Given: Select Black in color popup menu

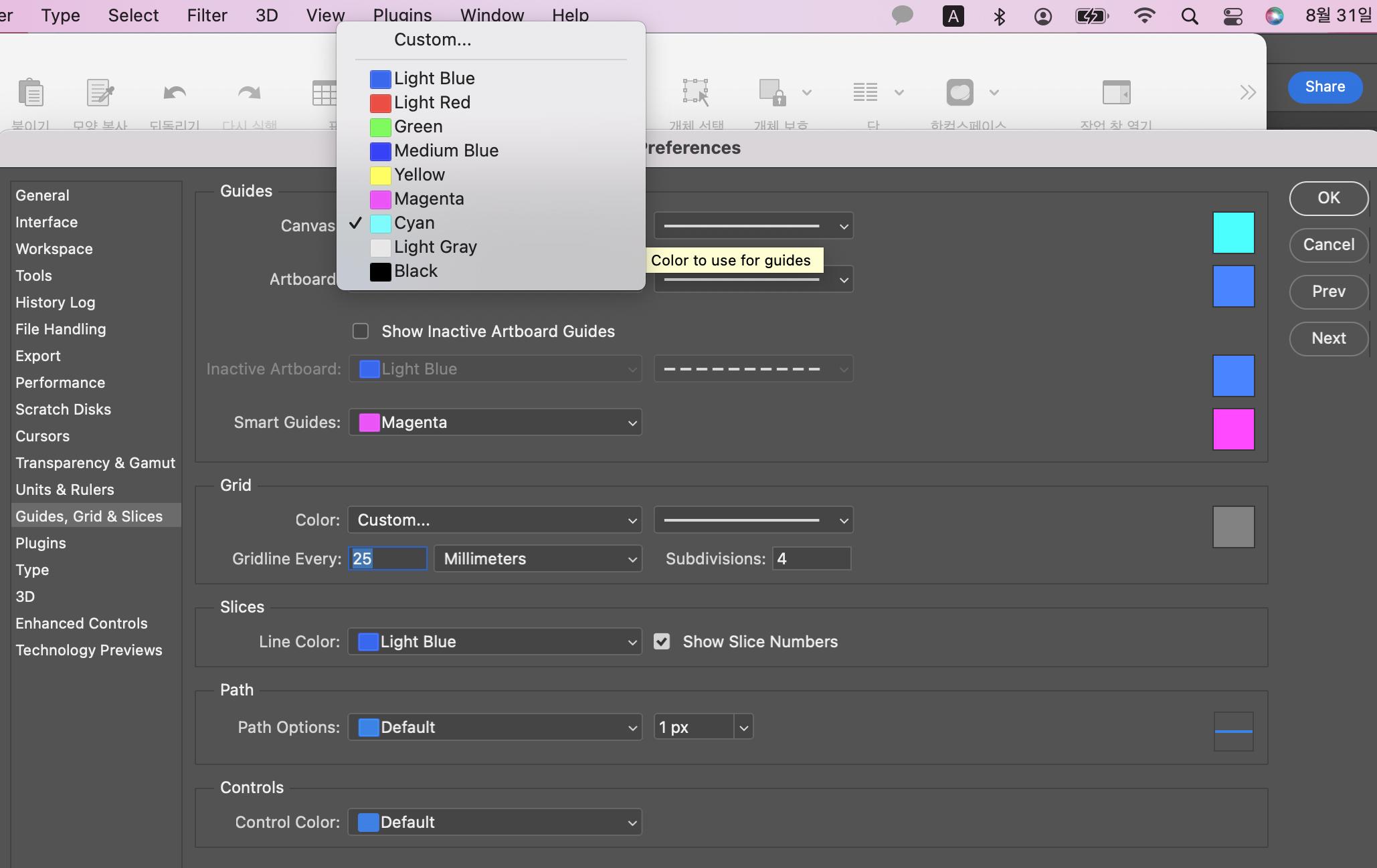Looking at the screenshot, I should tap(491, 271).
